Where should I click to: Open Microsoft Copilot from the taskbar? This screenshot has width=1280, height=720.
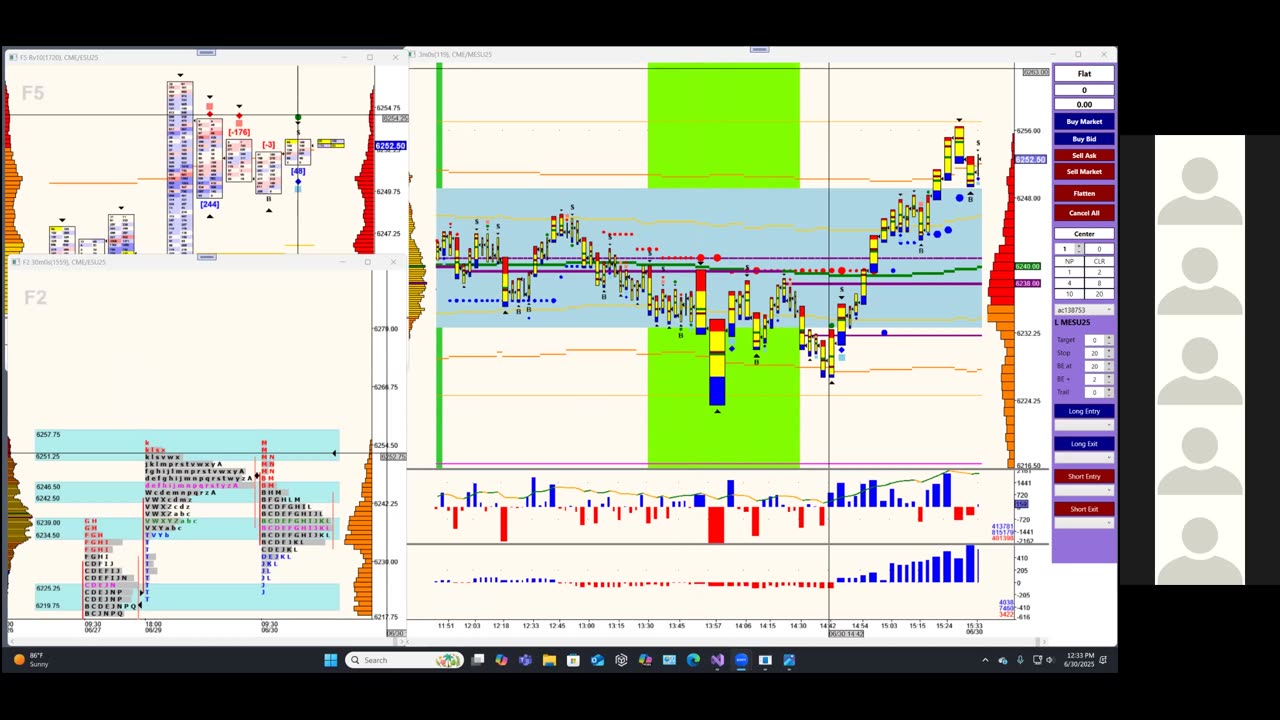click(x=501, y=660)
